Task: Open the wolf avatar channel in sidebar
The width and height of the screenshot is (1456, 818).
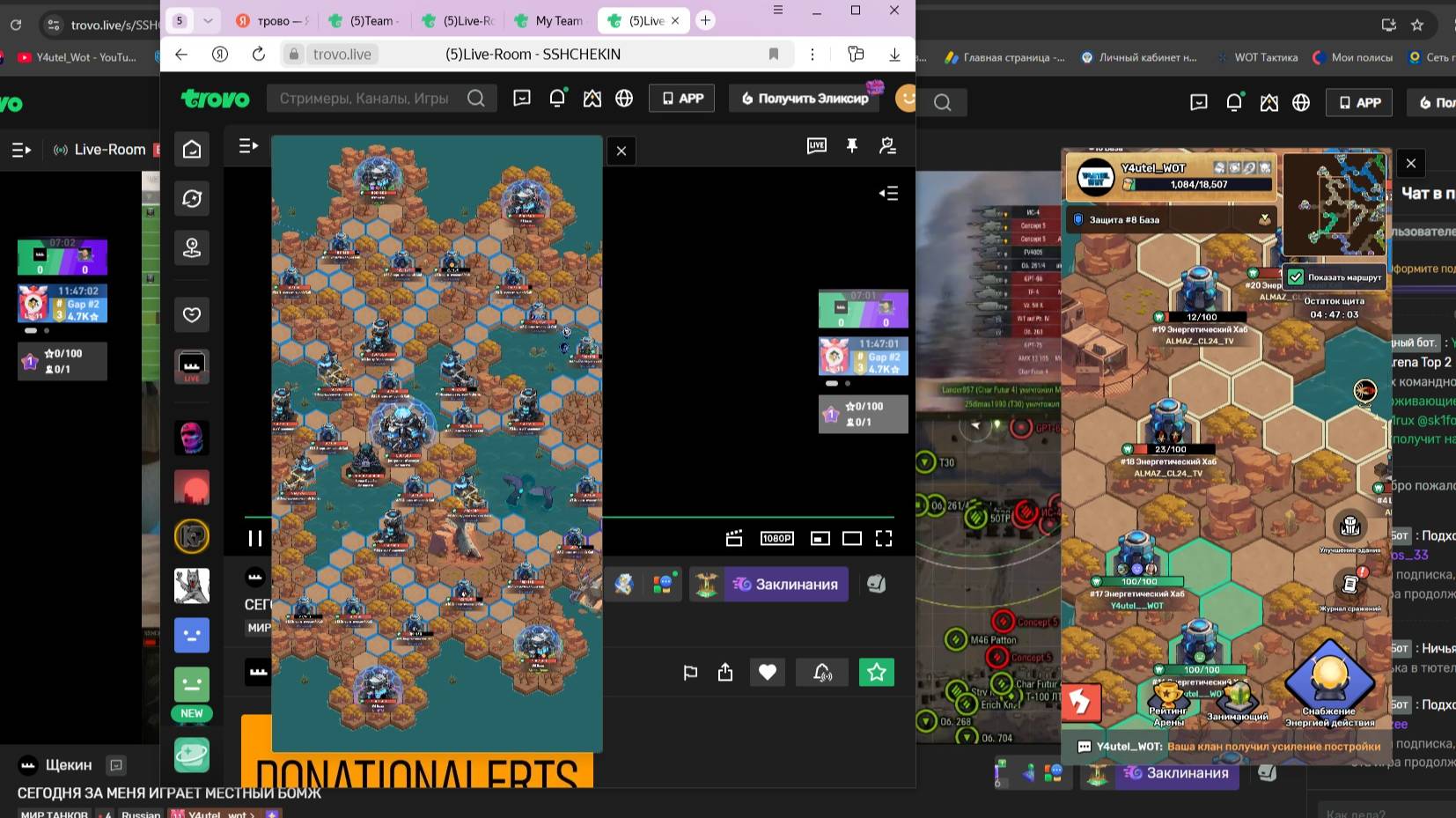Action: (x=192, y=586)
